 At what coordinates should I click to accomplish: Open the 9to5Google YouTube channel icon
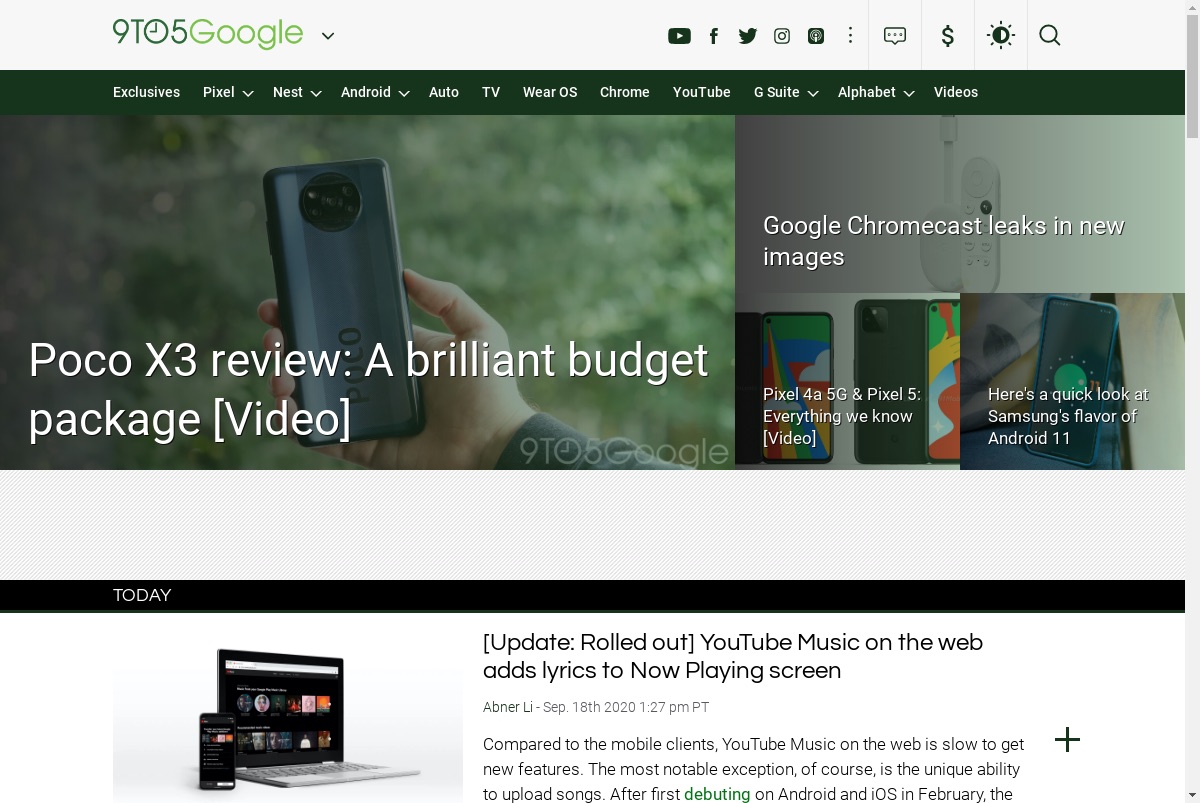click(679, 36)
